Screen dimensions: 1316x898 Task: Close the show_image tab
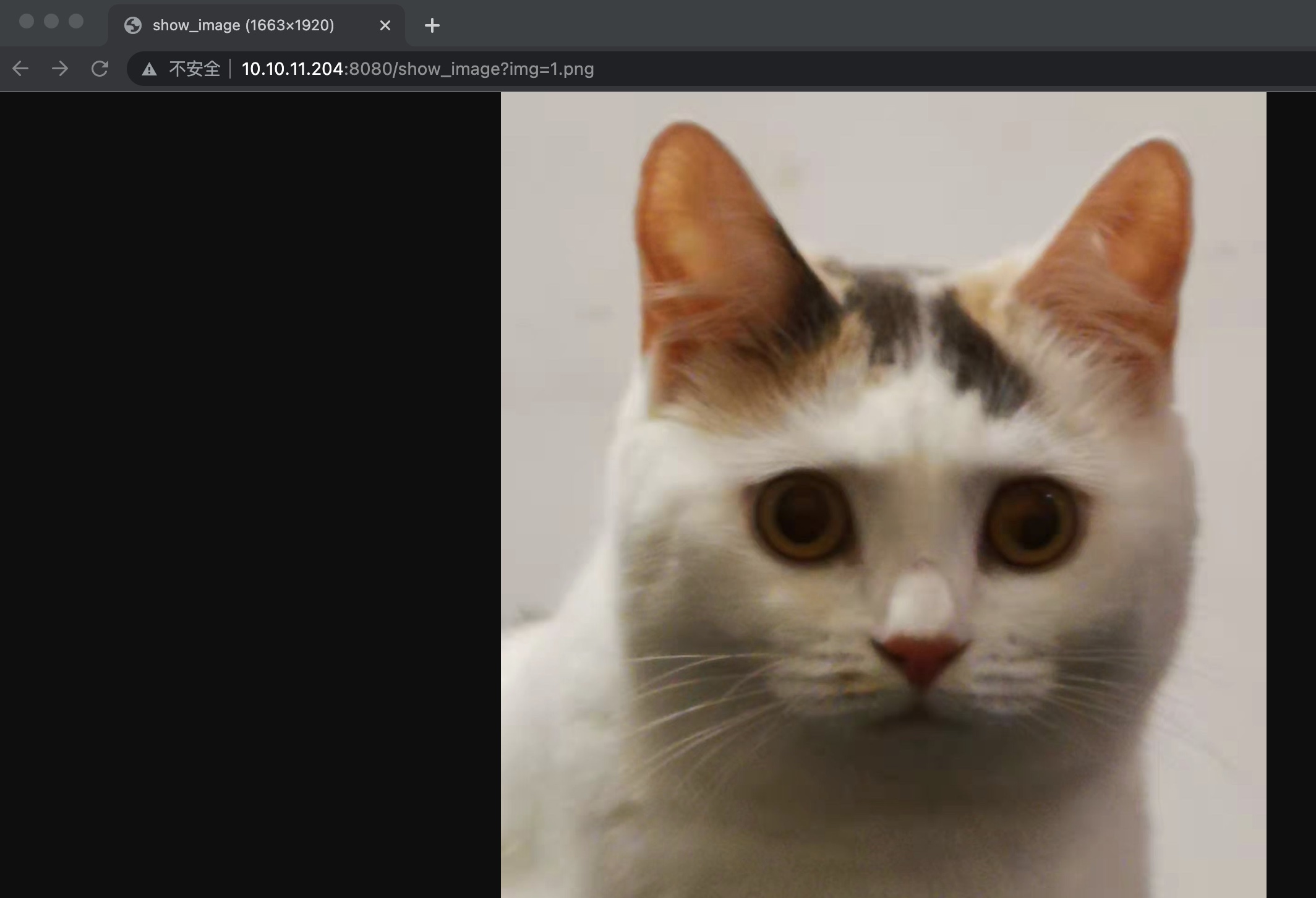pyautogui.click(x=385, y=25)
